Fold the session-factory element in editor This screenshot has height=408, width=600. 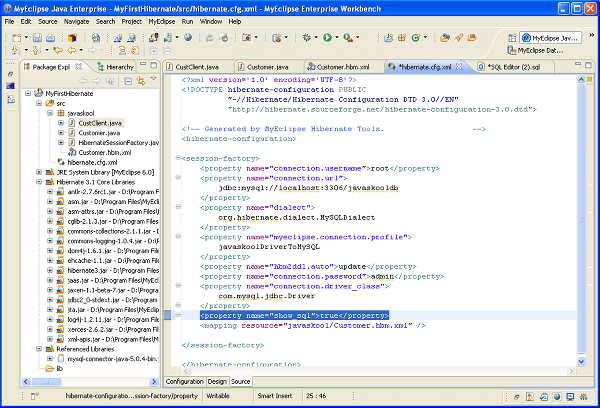point(178,158)
